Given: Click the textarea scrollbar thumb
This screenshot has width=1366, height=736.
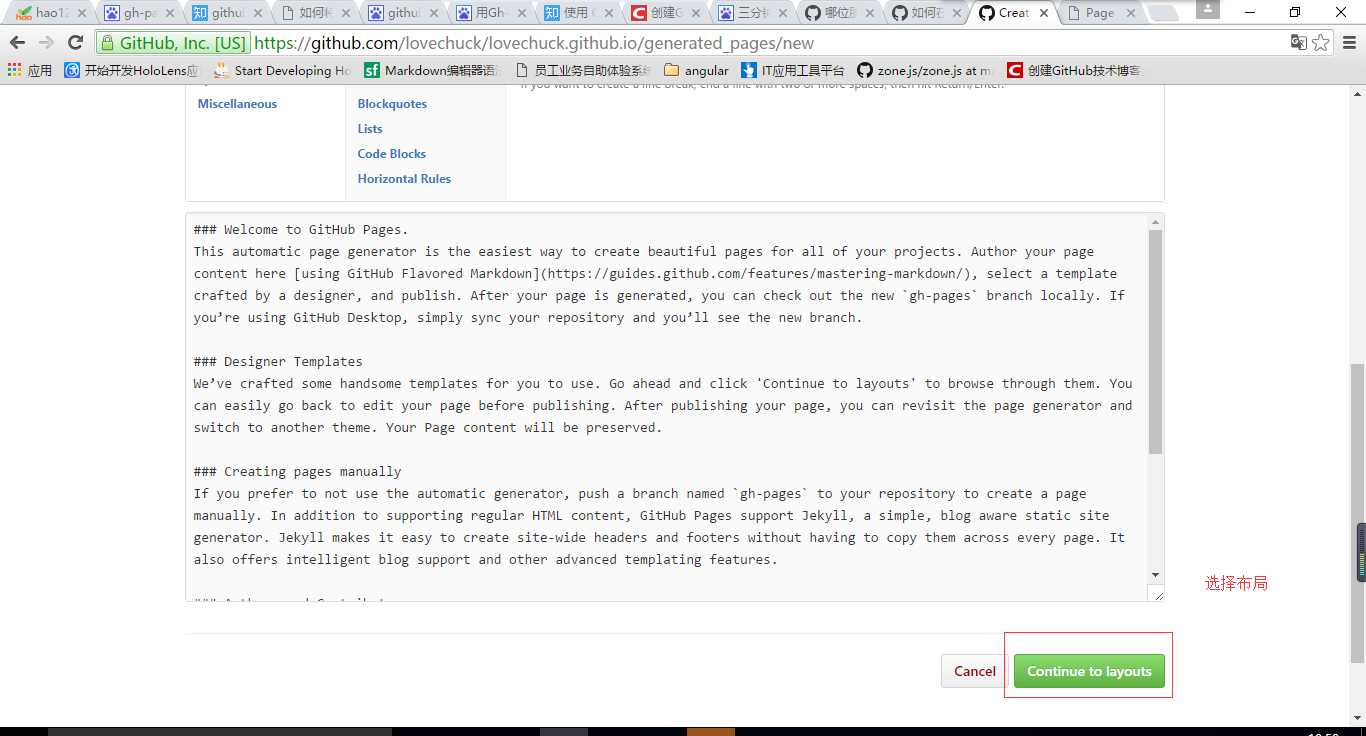Looking at the screenshot, I should (x=1156, y=342).
